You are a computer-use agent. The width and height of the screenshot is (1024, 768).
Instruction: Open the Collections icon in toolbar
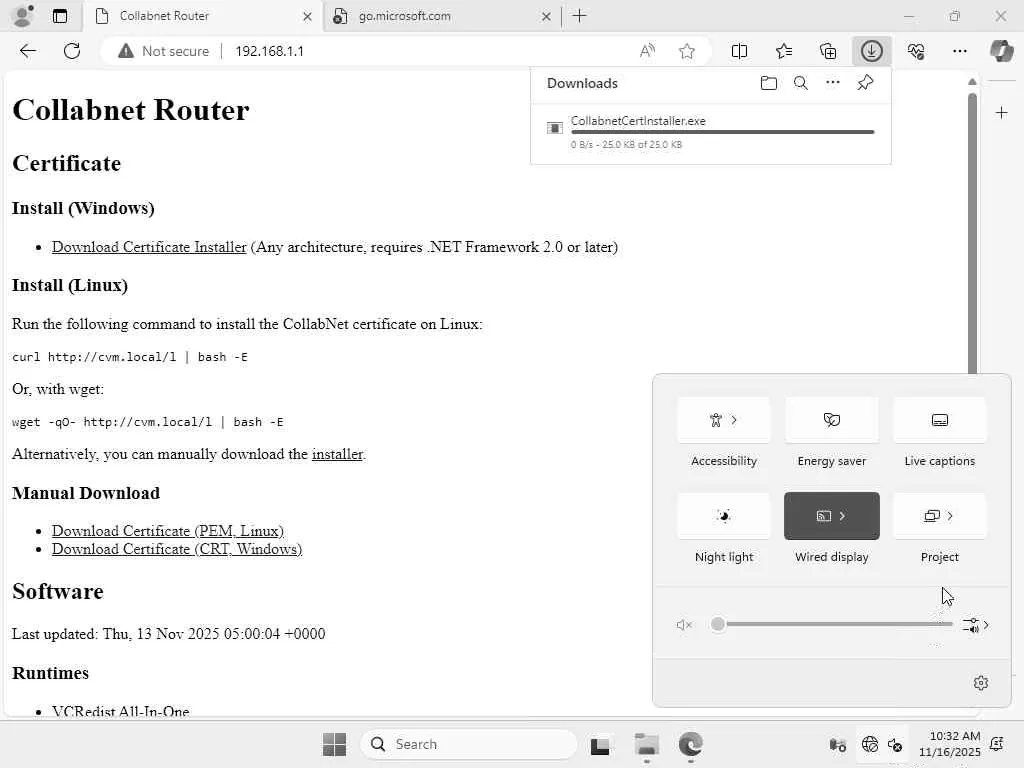827,51
